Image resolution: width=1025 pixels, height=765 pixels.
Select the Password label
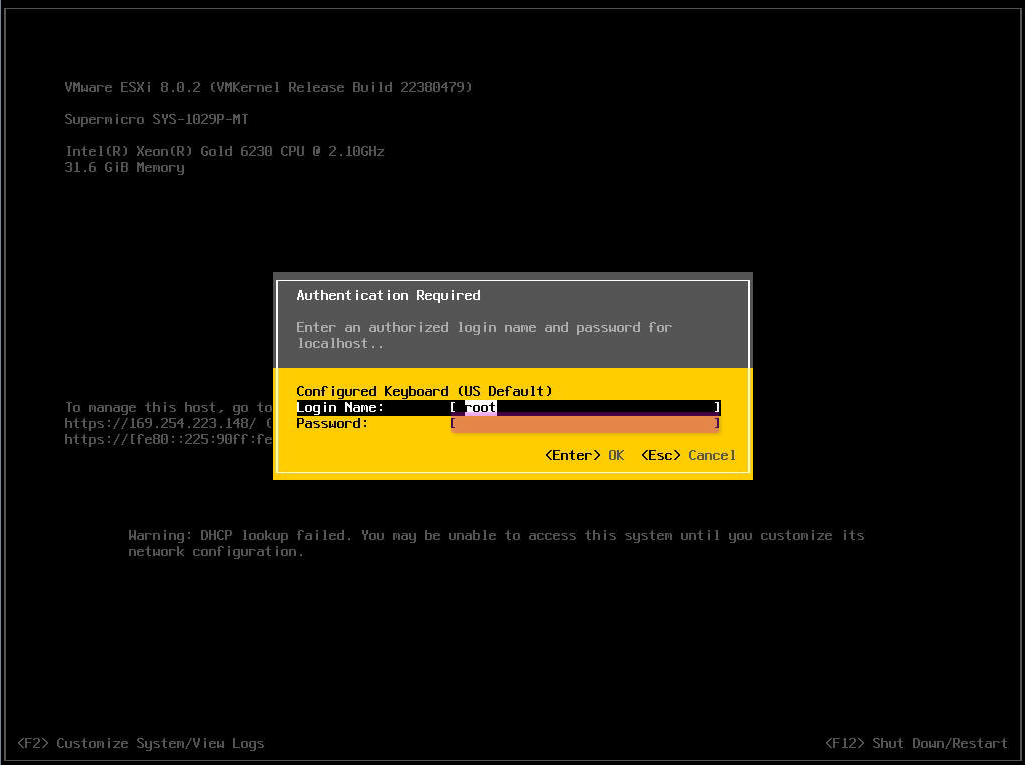(332, 423)
